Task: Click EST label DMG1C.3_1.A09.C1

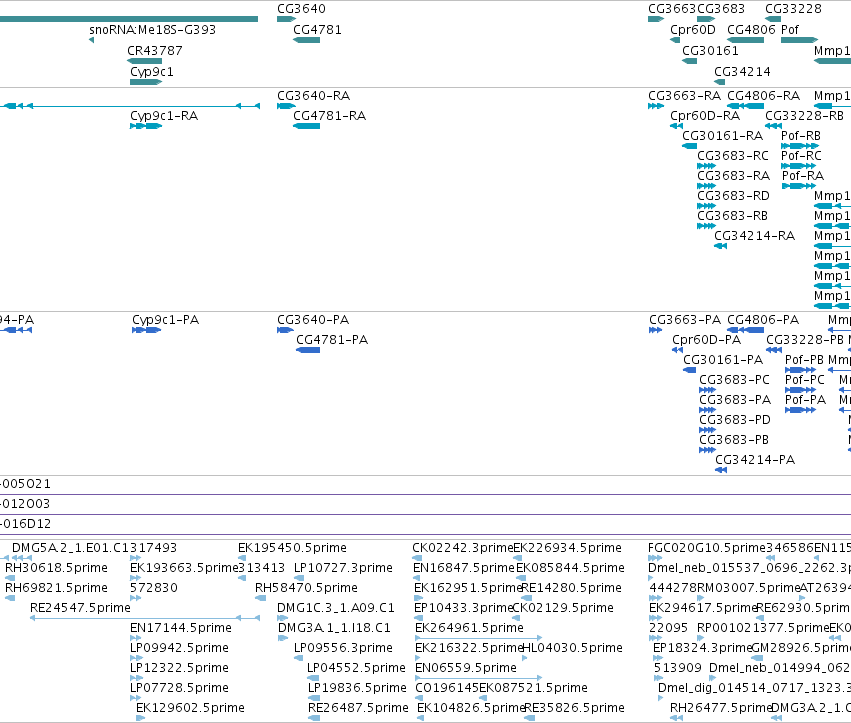Action: [x=335, y=608]
